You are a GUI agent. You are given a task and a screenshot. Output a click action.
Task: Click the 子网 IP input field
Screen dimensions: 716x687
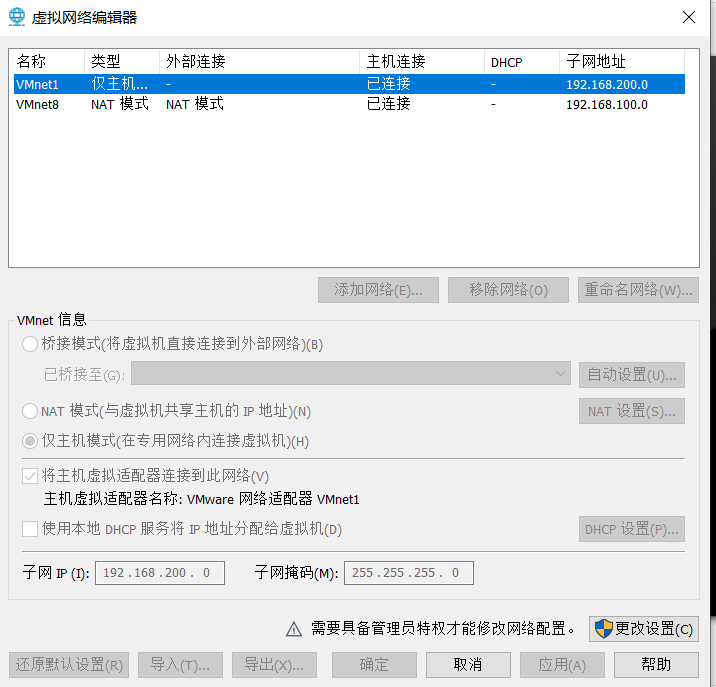pyautogui.click(x=160, y=573)
